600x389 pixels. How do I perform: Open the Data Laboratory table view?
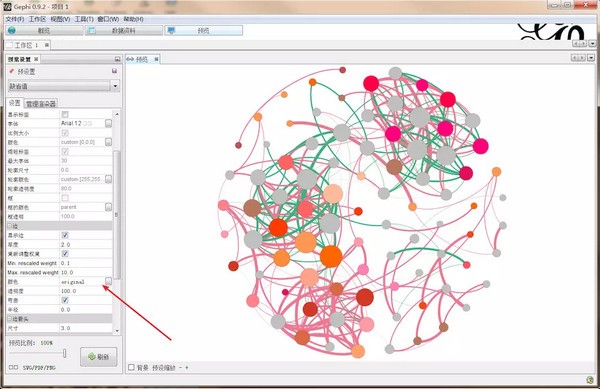(124, 31)
